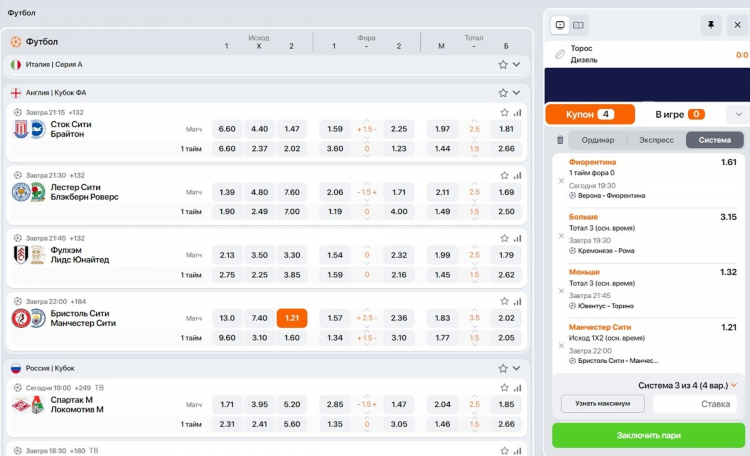Click the green Заключить пари button
Screen dimensions: 750x456
coord(648,435)
